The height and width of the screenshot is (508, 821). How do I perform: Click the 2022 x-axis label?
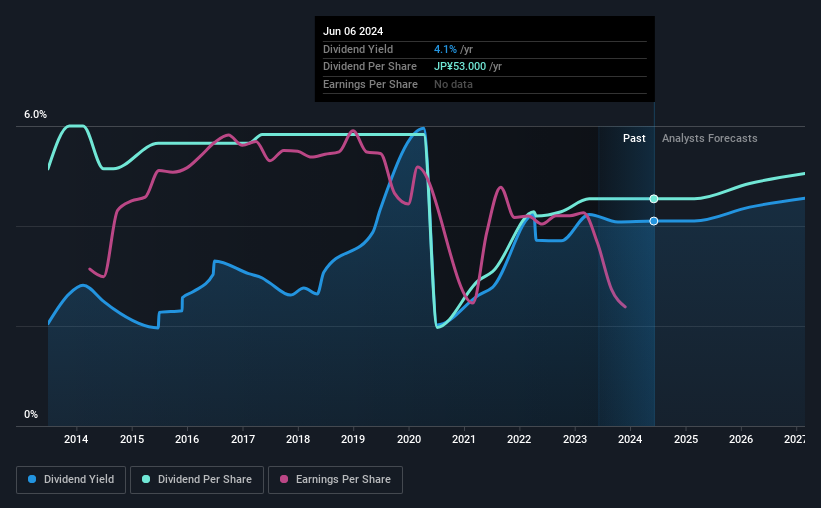(519, 439)
